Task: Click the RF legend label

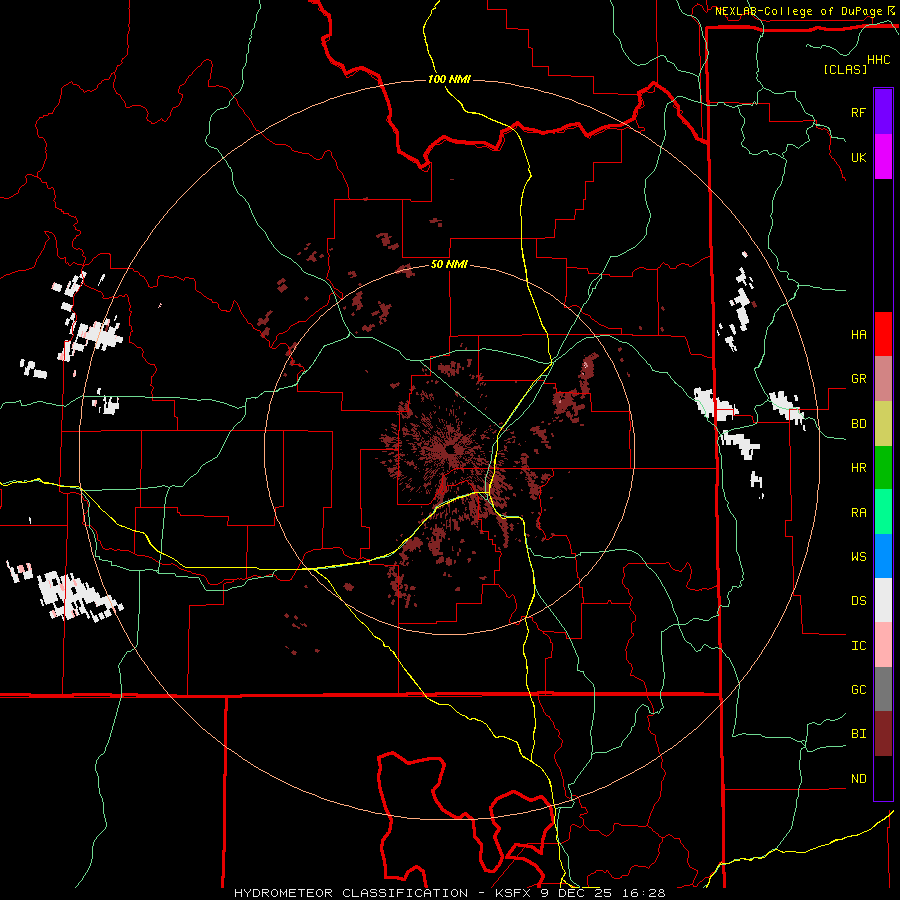Action: pyautogui.click(x=858, y=112)
